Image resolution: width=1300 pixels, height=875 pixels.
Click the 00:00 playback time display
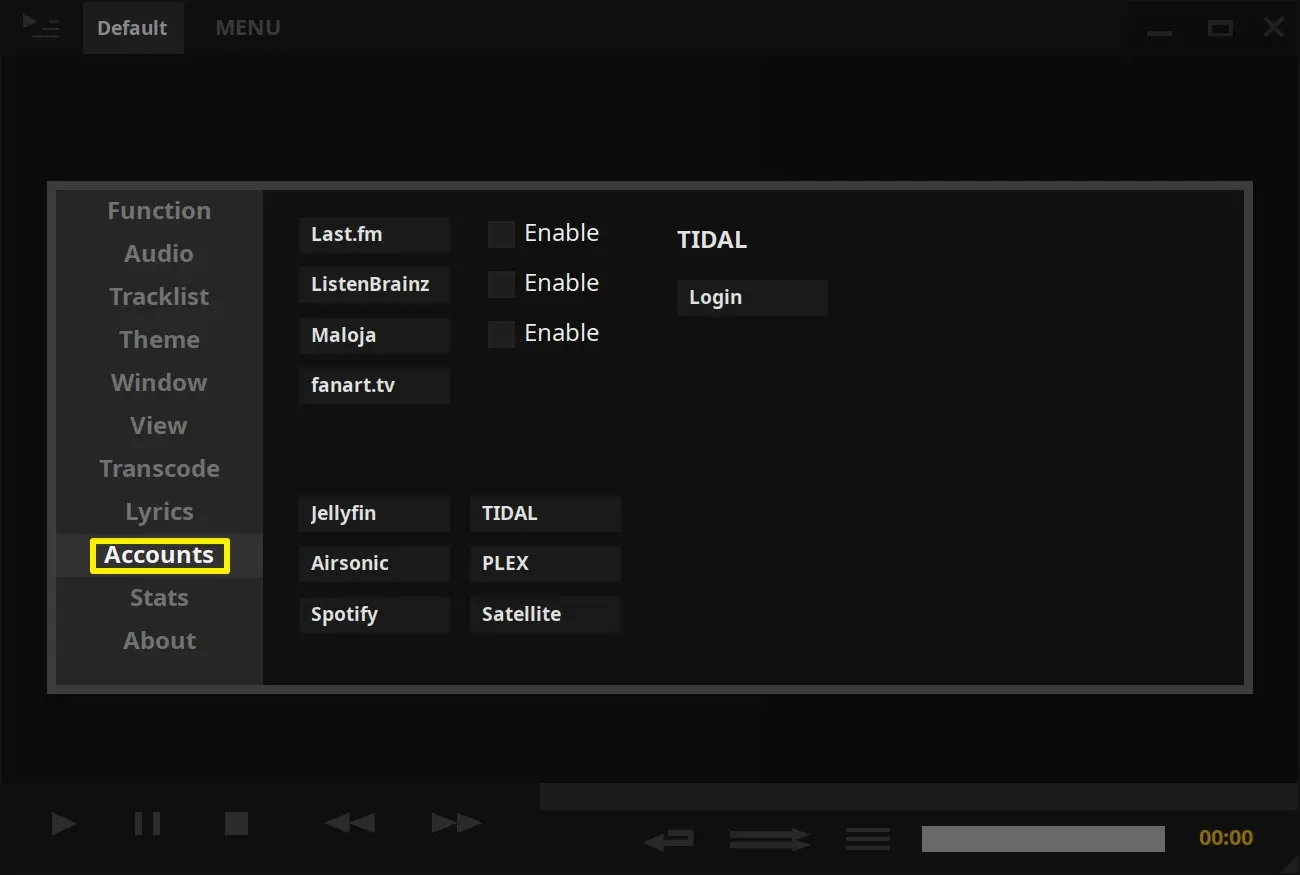click(x=1226, y=838)
